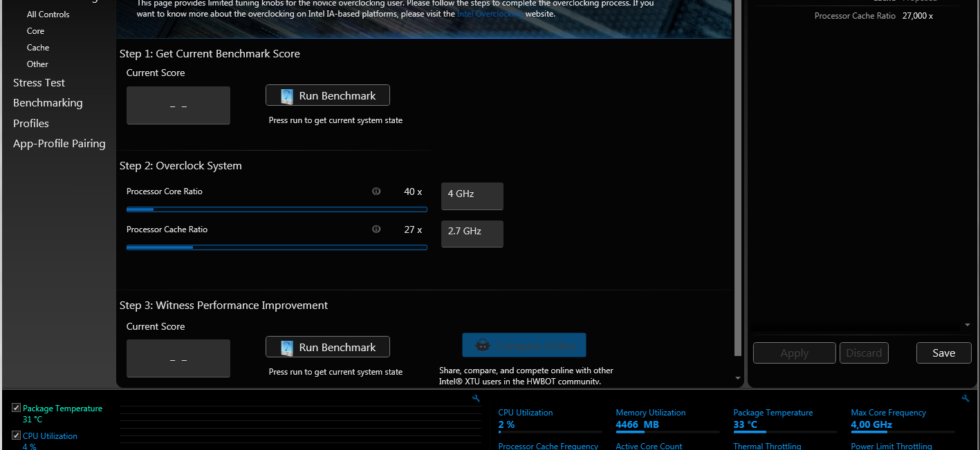Open the monitor panel wrench settings icon

[966, 399]
